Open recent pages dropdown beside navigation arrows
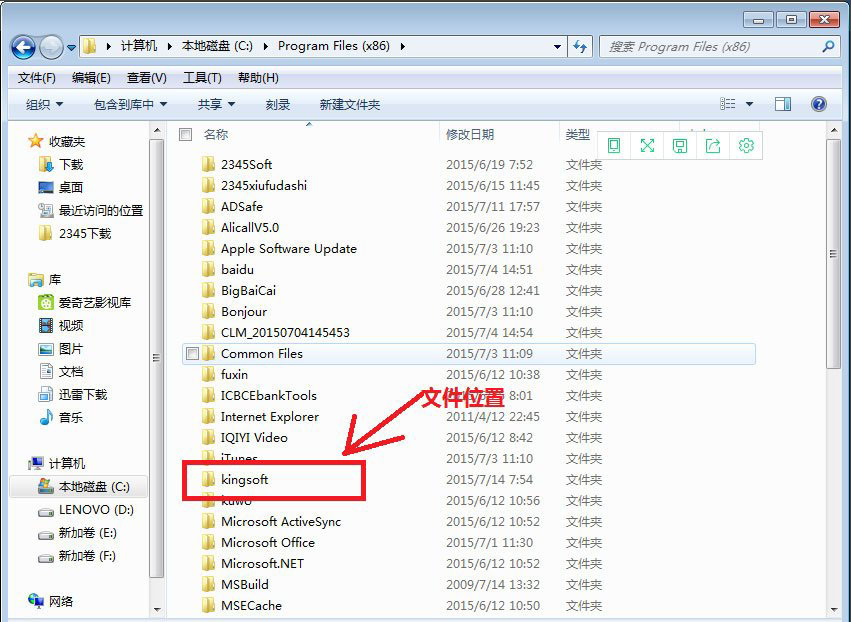Screen dimensions: 851x622 (x=71, y=48)
